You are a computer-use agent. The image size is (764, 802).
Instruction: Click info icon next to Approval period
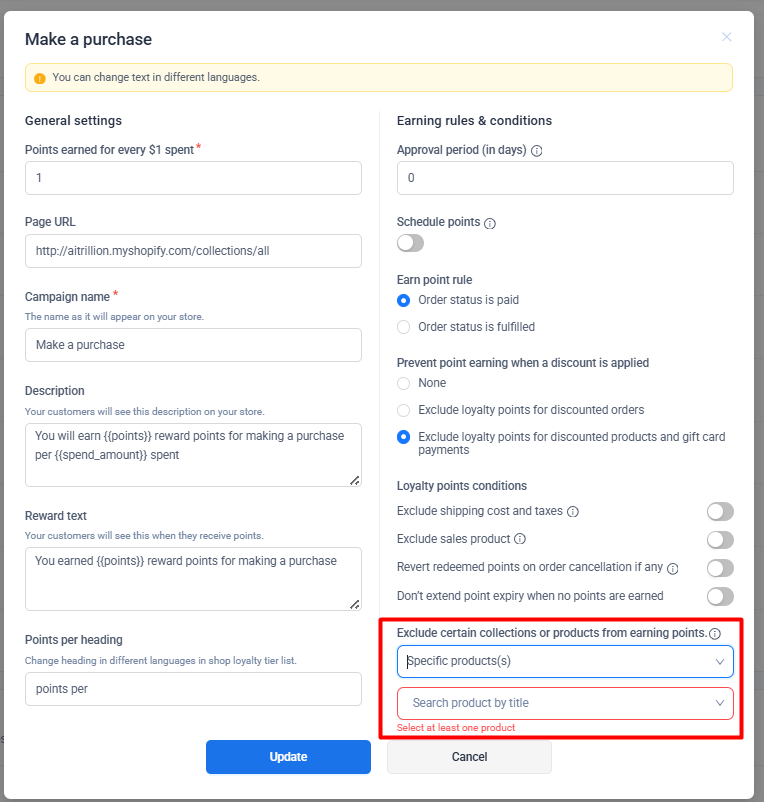click(537, 151)
